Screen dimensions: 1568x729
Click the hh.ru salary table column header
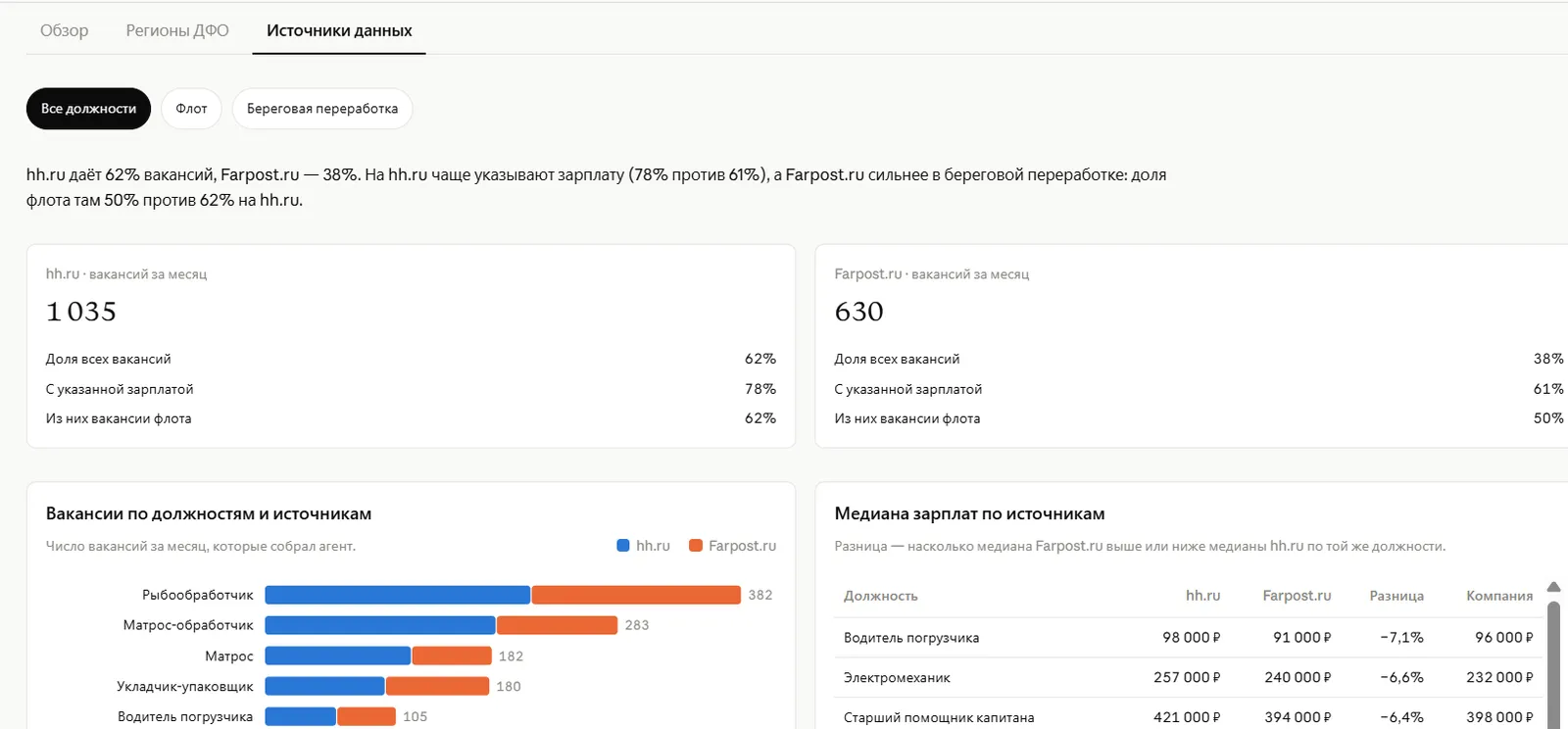[x=1202, y=596]
